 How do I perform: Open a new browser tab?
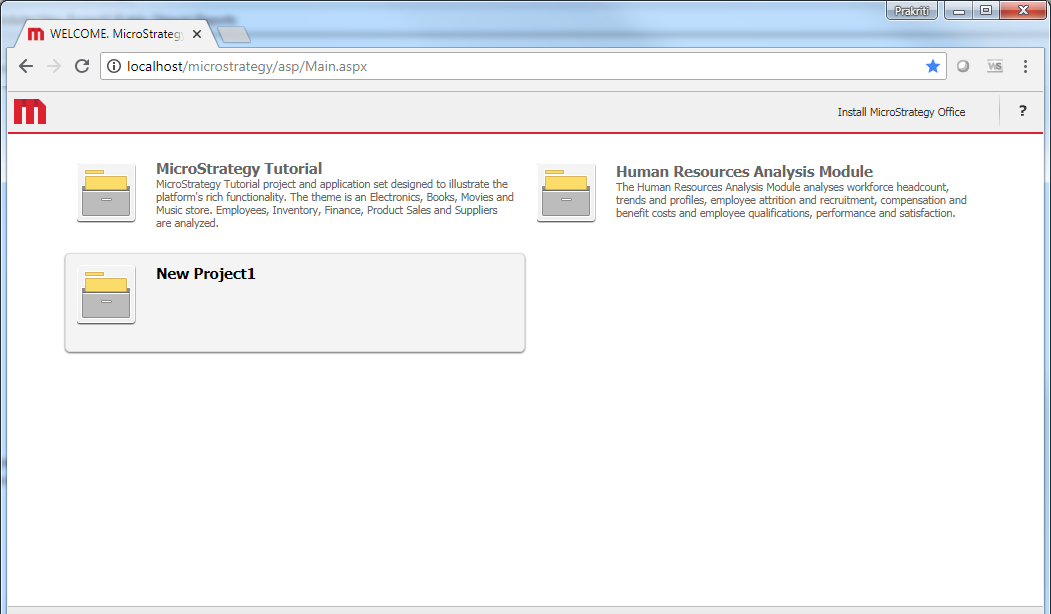pyautogui.click(x=234, y=33)
